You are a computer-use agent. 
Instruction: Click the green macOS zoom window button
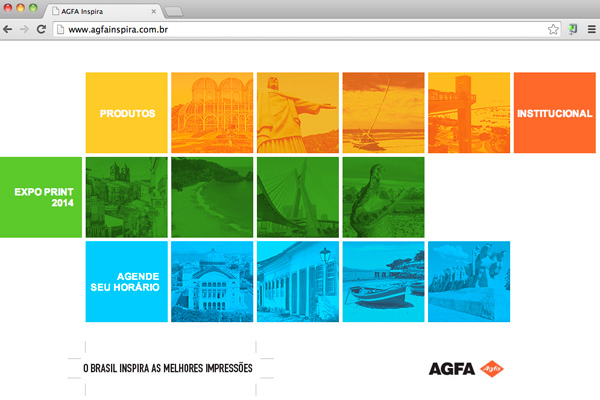click(33, 8)
